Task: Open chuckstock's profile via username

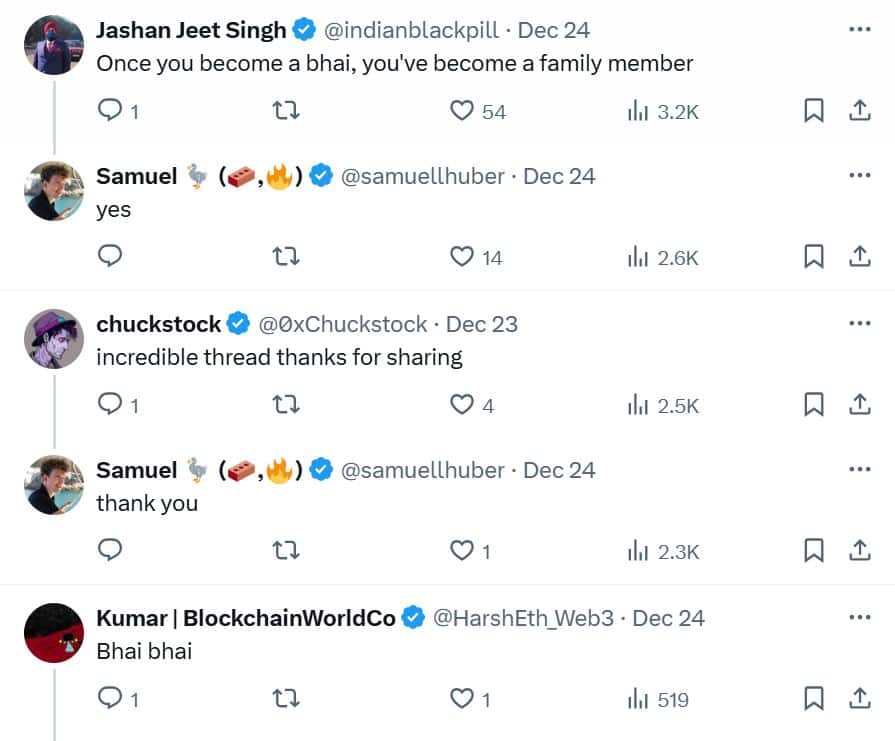Action: (x=342, y=324)
